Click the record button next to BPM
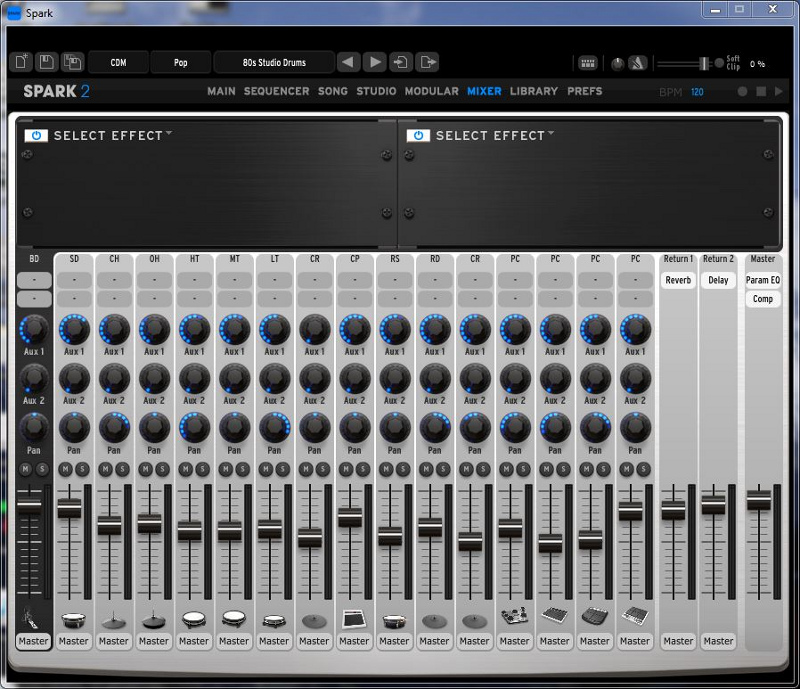This screenshot has width=800, height=689. [x=742, y=91]
